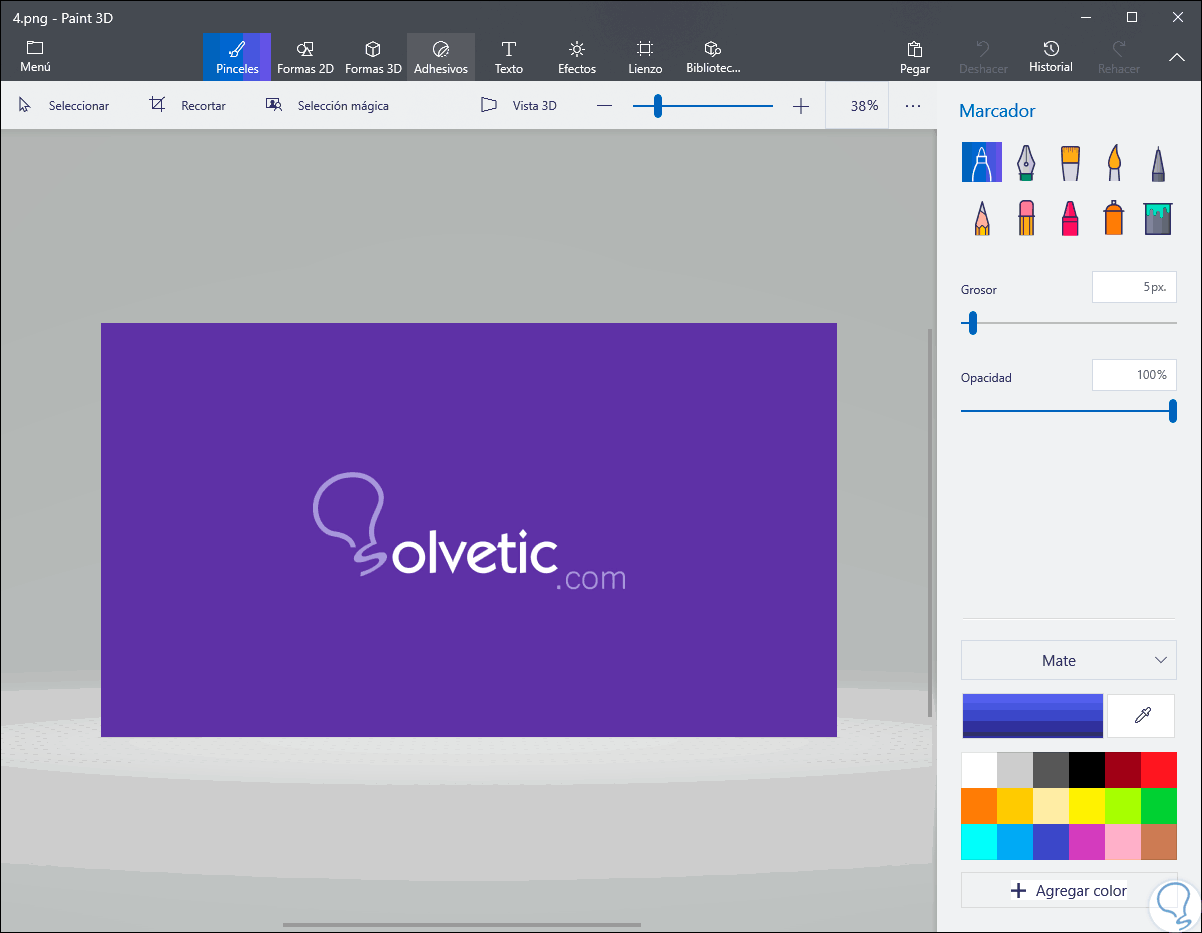Pick the Crayon brush
Screen dimensions: 1202x933
click(1070, 217)
